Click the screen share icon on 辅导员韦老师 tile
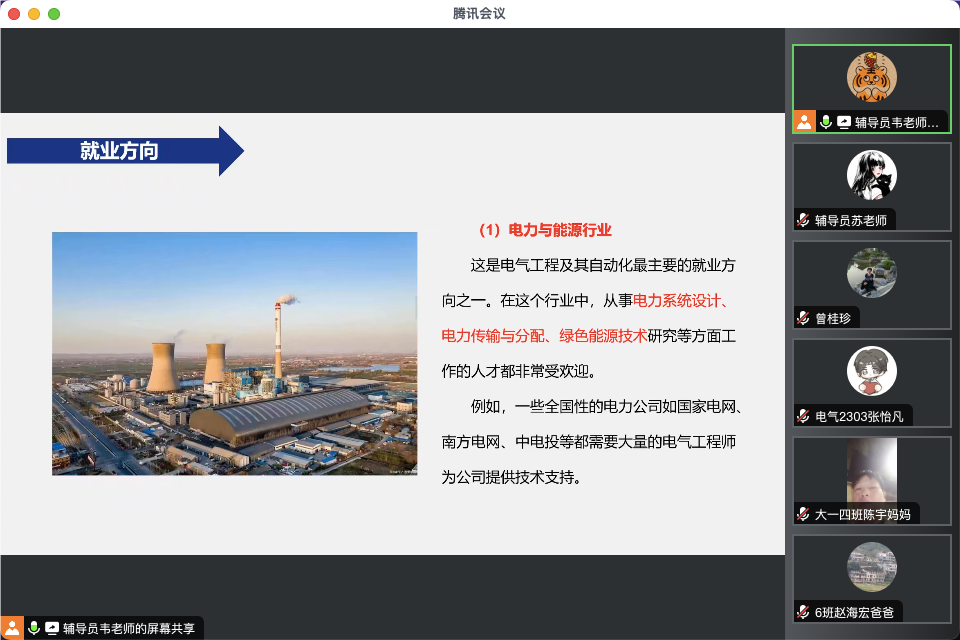Screen dimensions: 960x640 point(844,122)
